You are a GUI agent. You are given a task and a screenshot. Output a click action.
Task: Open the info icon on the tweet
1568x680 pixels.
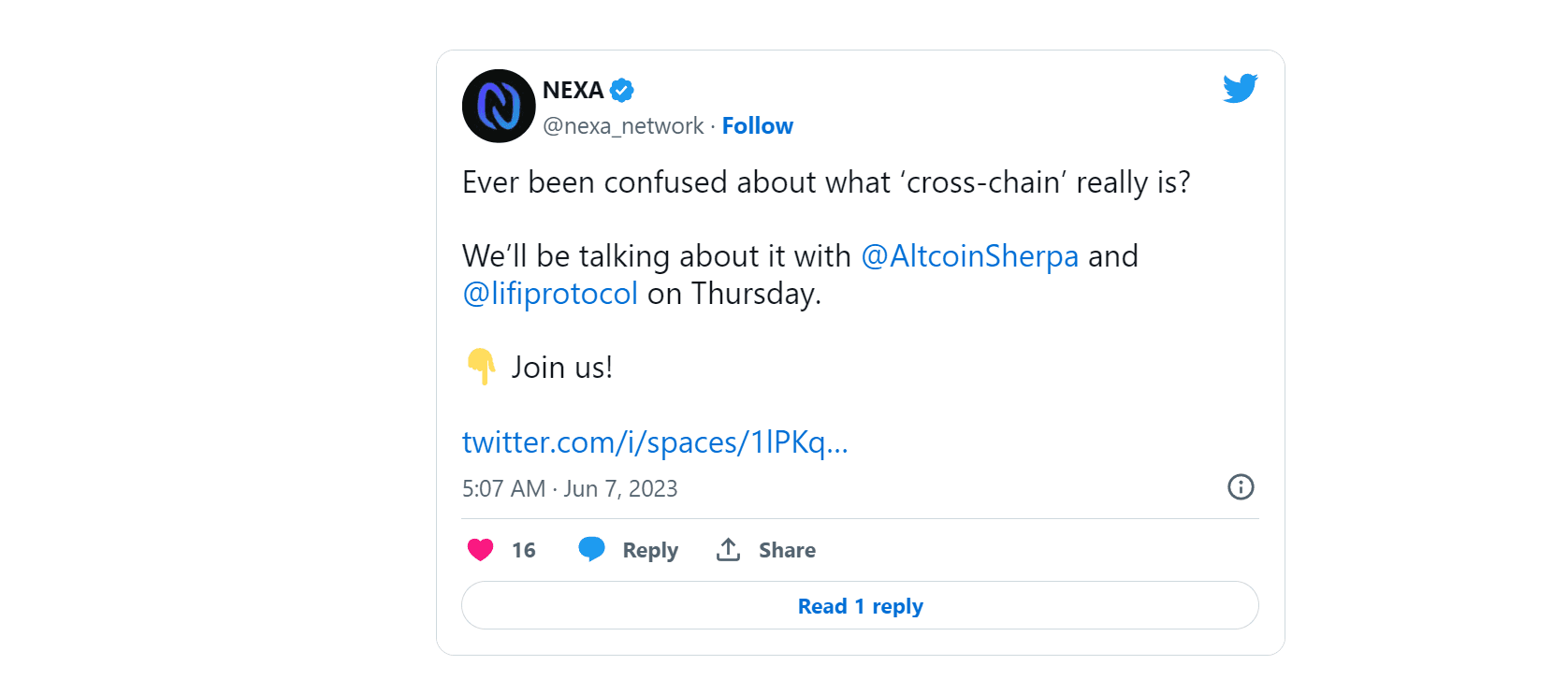1241,486
